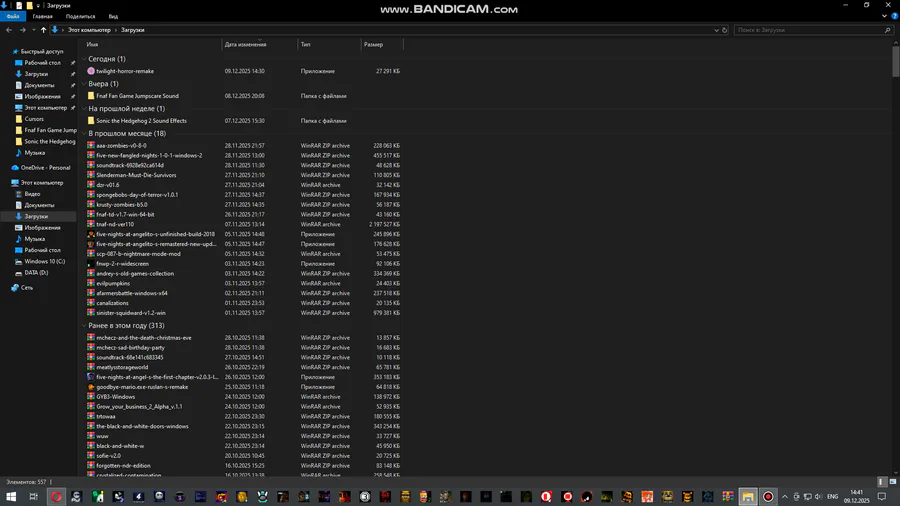Screen dimensions: 900x506
Task: Open the Вид ribbon tab
Action: (x=113, y=16)
